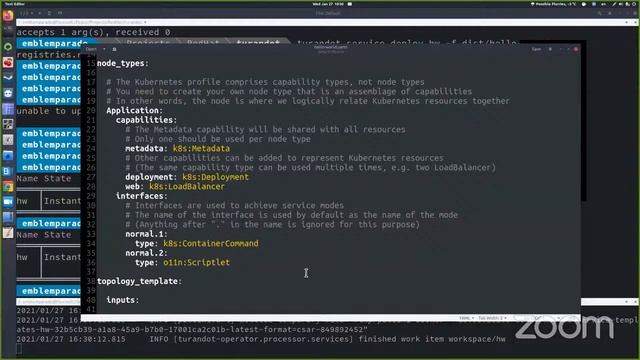Image resolution: width=640 pixels, height=360 pixels.
Task: Click the 'RedHat' prompt segment in terminal
Action: pos(203,42)
